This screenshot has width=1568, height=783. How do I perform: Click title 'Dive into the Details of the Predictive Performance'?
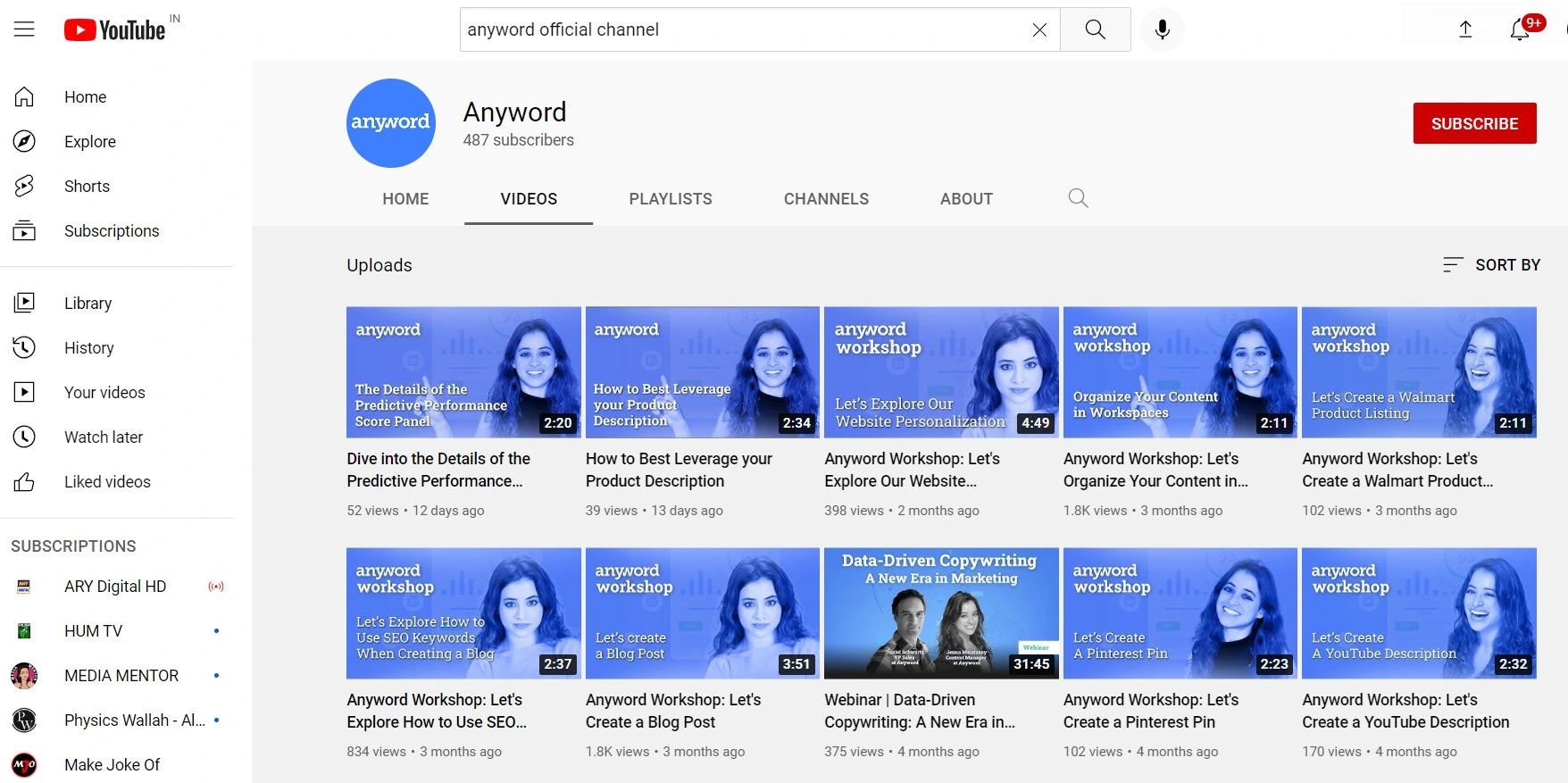pos(438,470)
